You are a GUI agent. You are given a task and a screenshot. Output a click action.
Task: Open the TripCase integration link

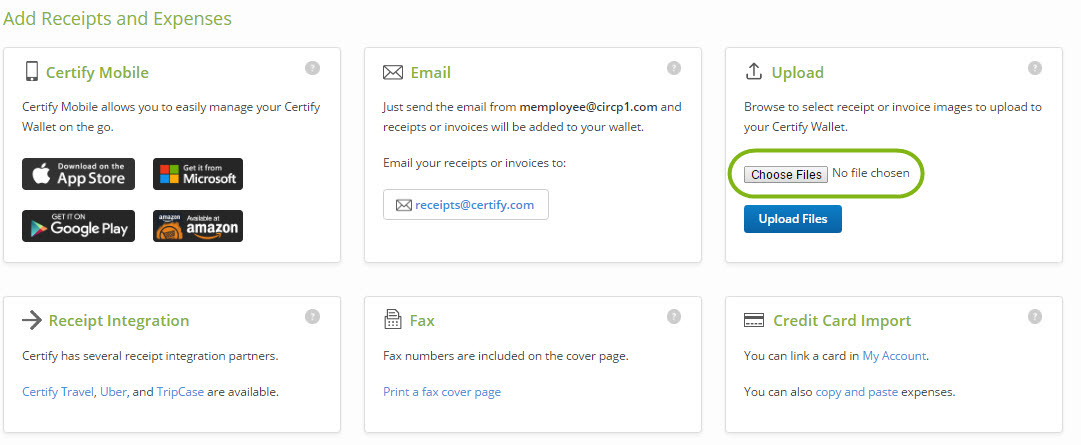click(x=180, y=392)
